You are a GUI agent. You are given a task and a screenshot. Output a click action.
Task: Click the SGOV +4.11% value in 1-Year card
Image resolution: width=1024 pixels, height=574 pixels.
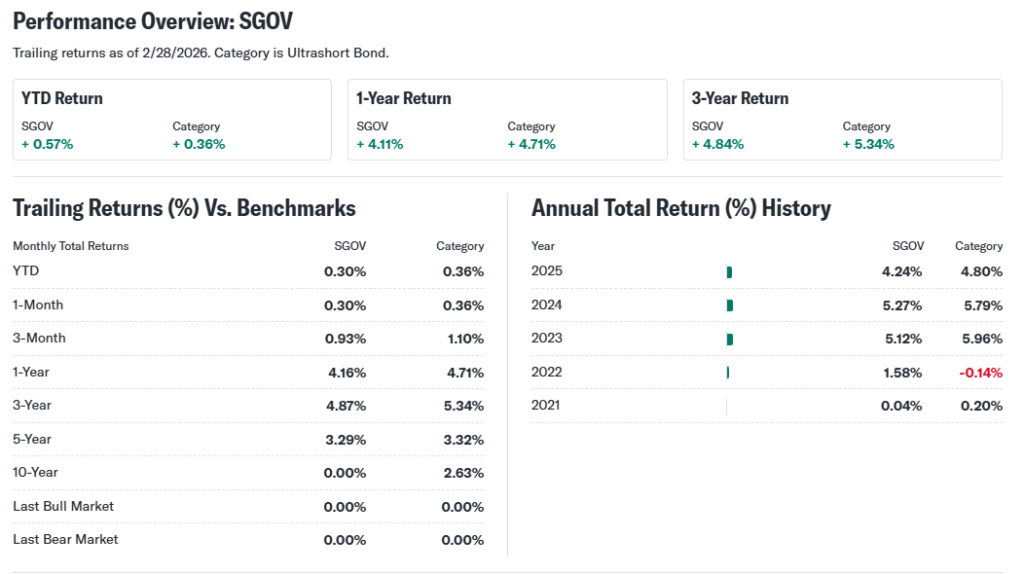pyautogui.click(x=380, y=144)
